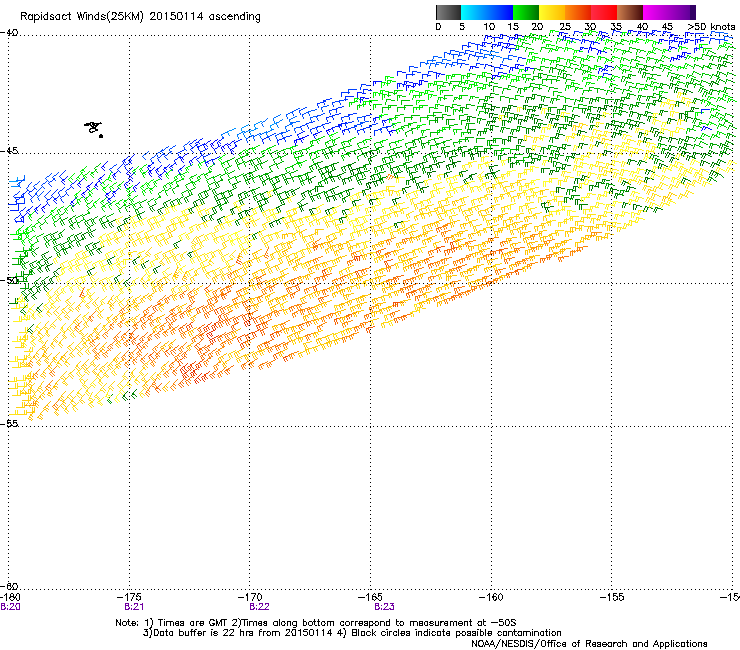Click the black island outline near -45 latitude

pyautogui.click(x=94, y=129)
